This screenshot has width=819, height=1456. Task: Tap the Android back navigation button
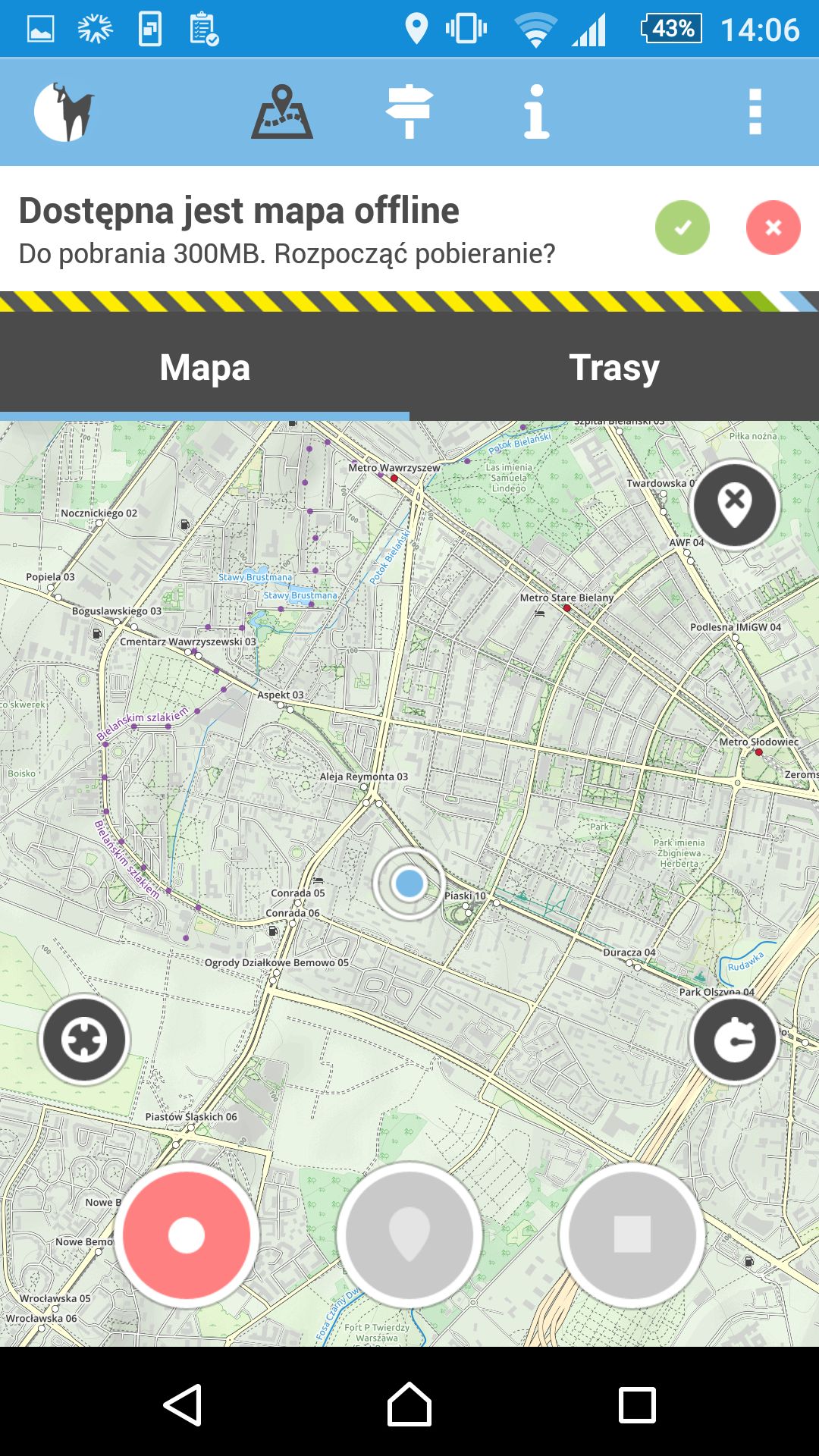pos(183,1404)
